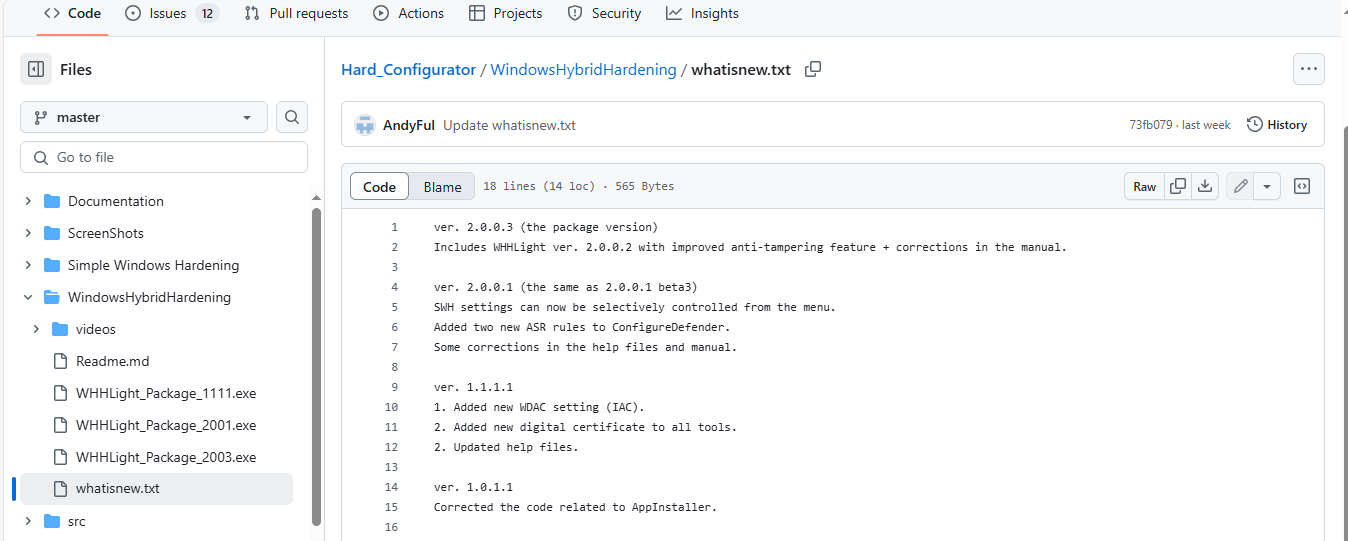Click the search files magnifier icon
The width and height of the screenshot is (1348, 541).
[291, 117]
